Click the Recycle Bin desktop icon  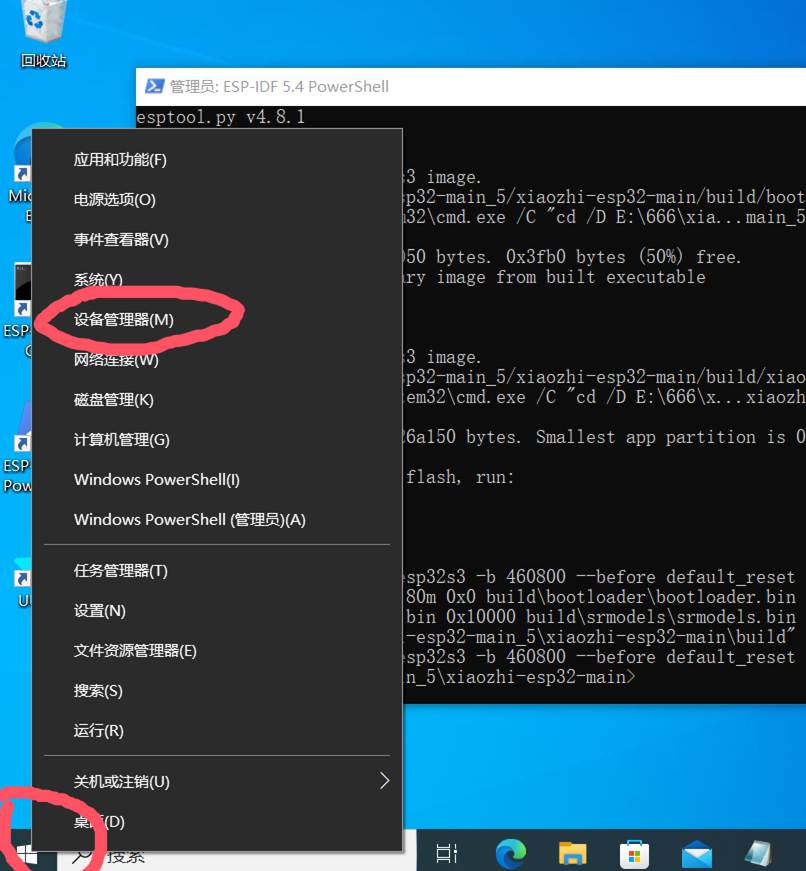(x=43, y=30)
